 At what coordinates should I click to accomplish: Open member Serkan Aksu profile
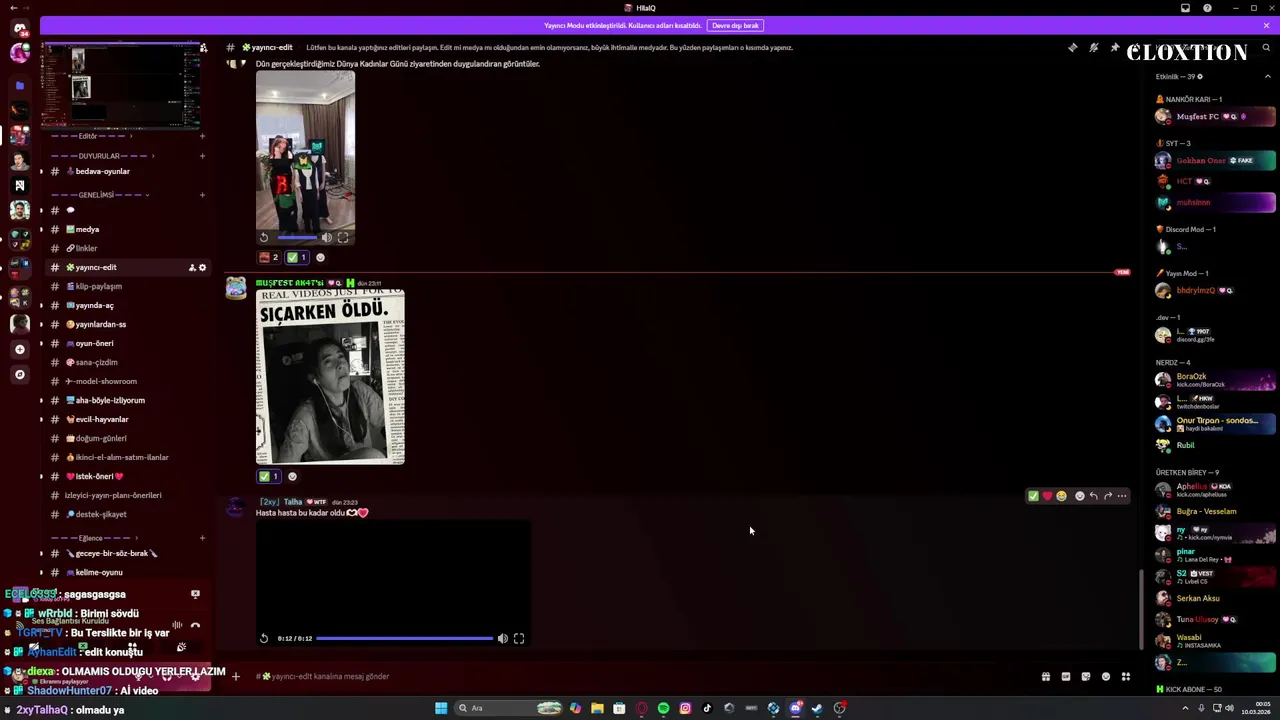coord(1215,598)
